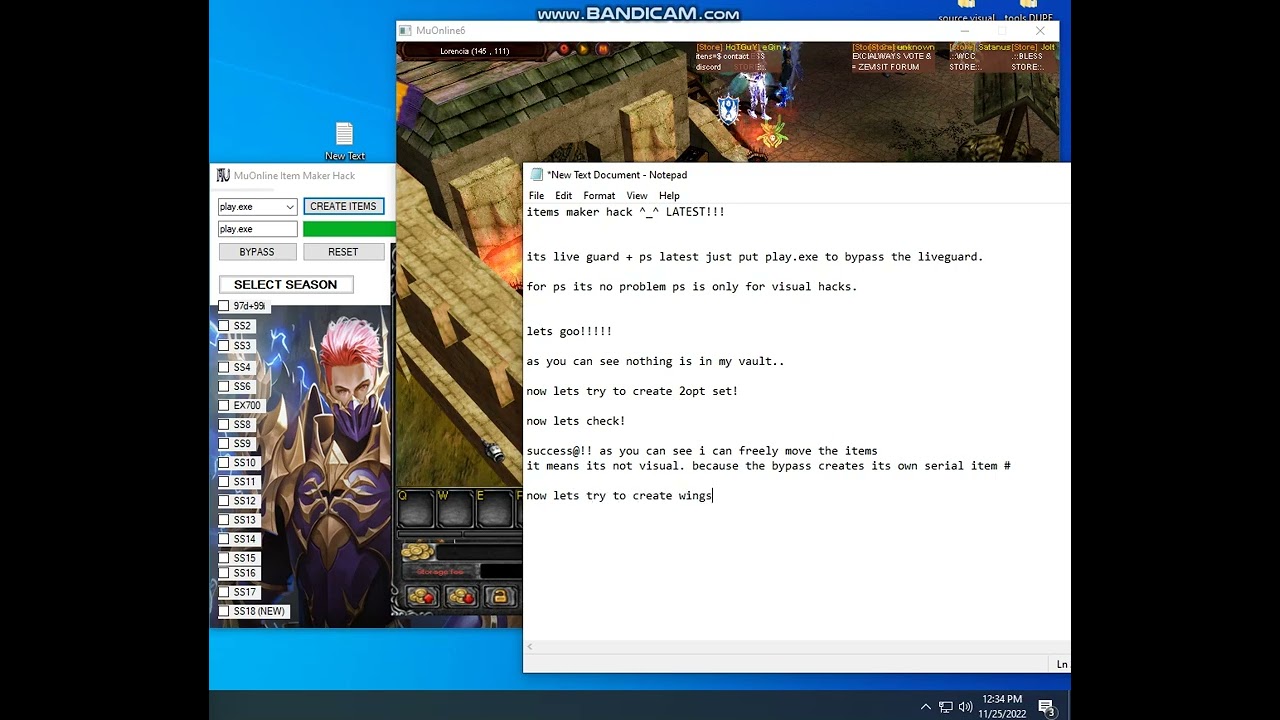
Task: Click the MuOnline6 window title icon
Action: click(x=405, y=31)
